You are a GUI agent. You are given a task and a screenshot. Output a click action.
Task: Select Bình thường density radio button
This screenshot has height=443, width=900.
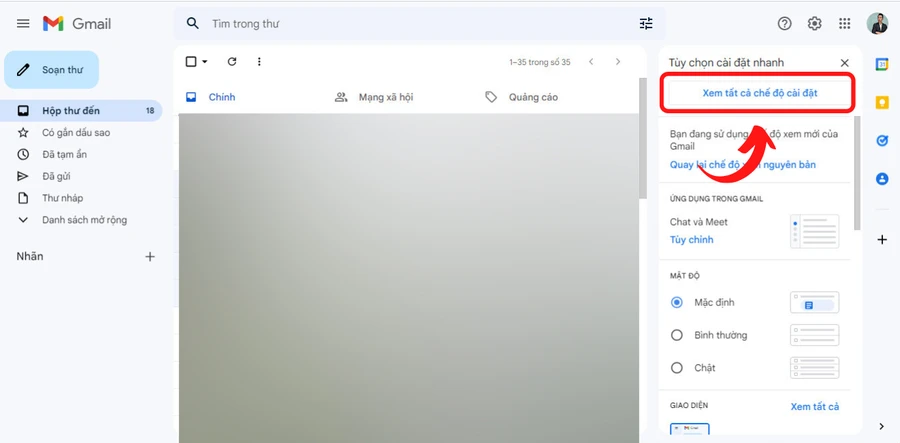point(677,335)
